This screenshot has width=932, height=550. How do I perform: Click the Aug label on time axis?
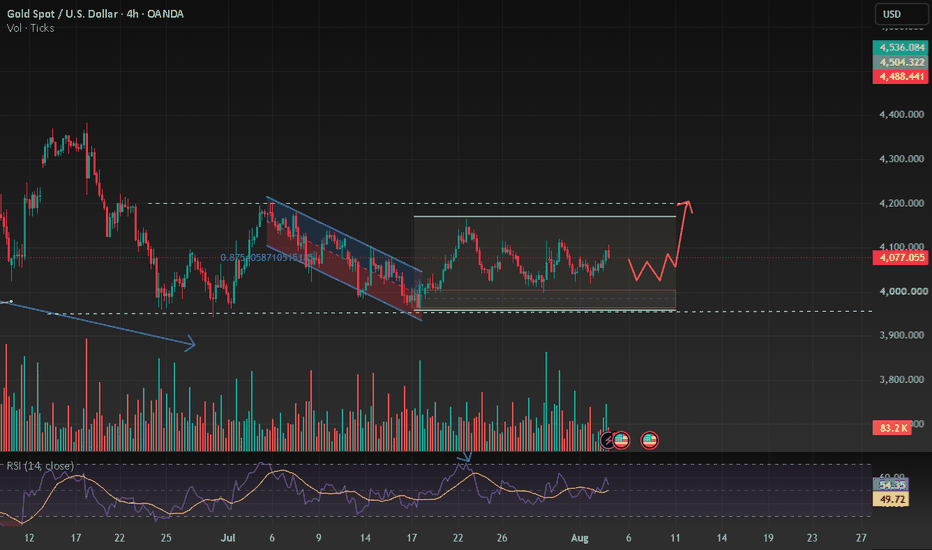pos(580,538)
